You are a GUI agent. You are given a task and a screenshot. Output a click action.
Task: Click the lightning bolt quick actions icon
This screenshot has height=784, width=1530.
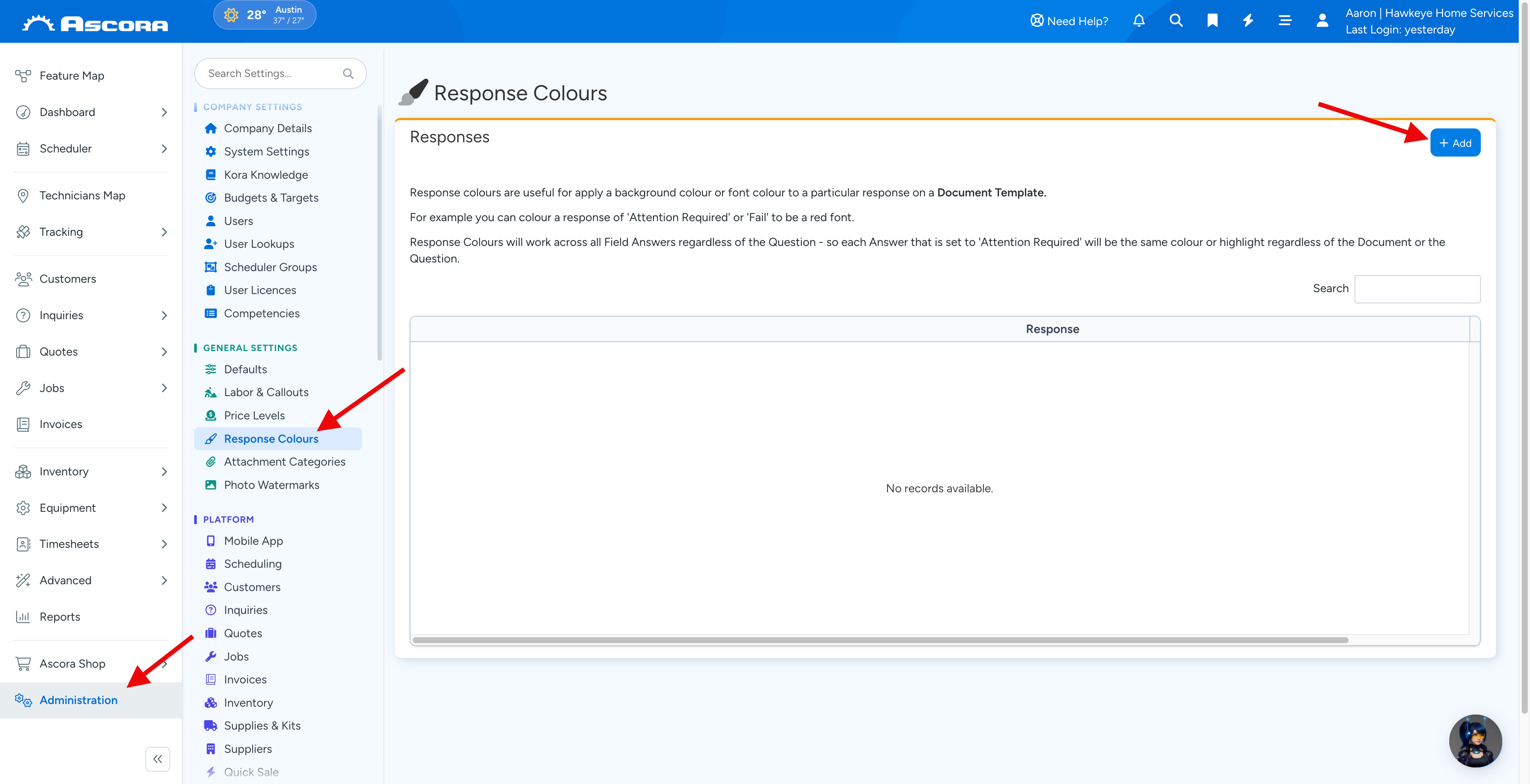[1248, 21]
